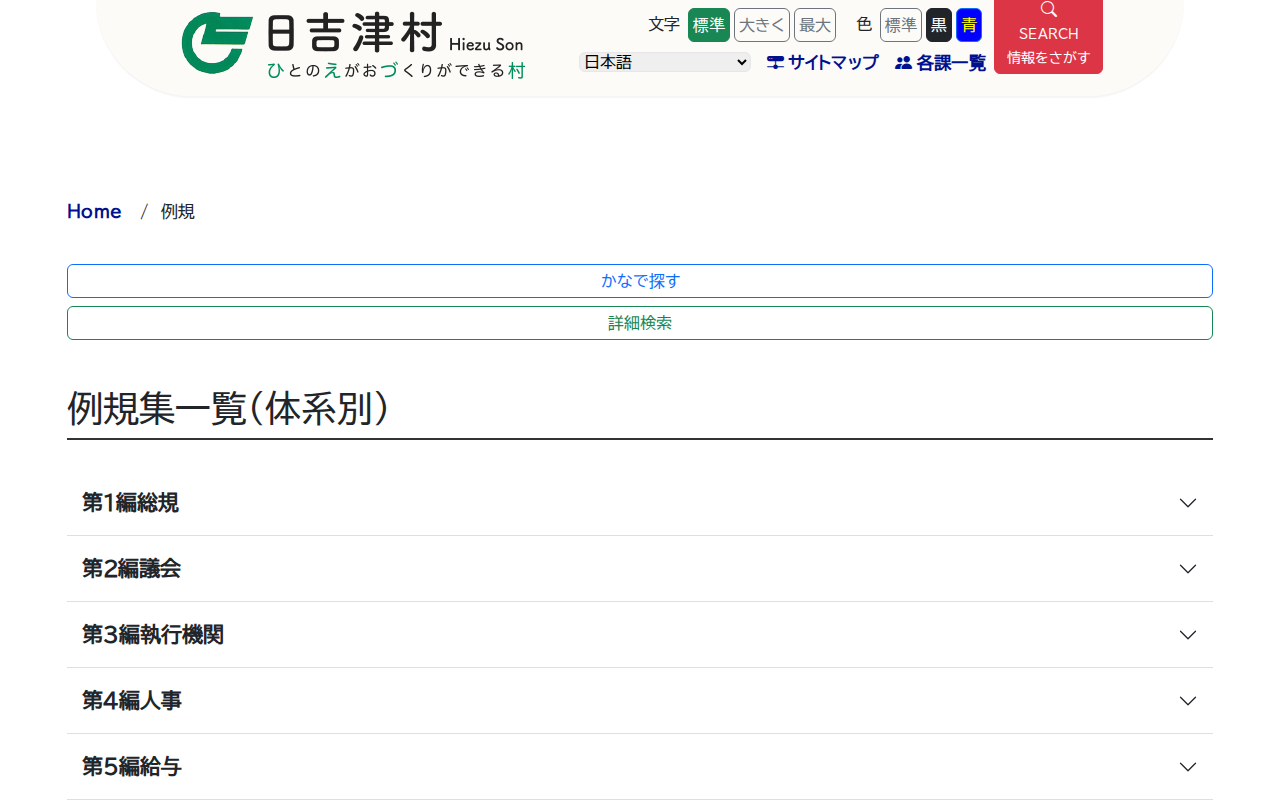Screen dimensions: 1280x800
Task: Click the sitemap icon beside サイトマップ
Action: click(775, 62)
